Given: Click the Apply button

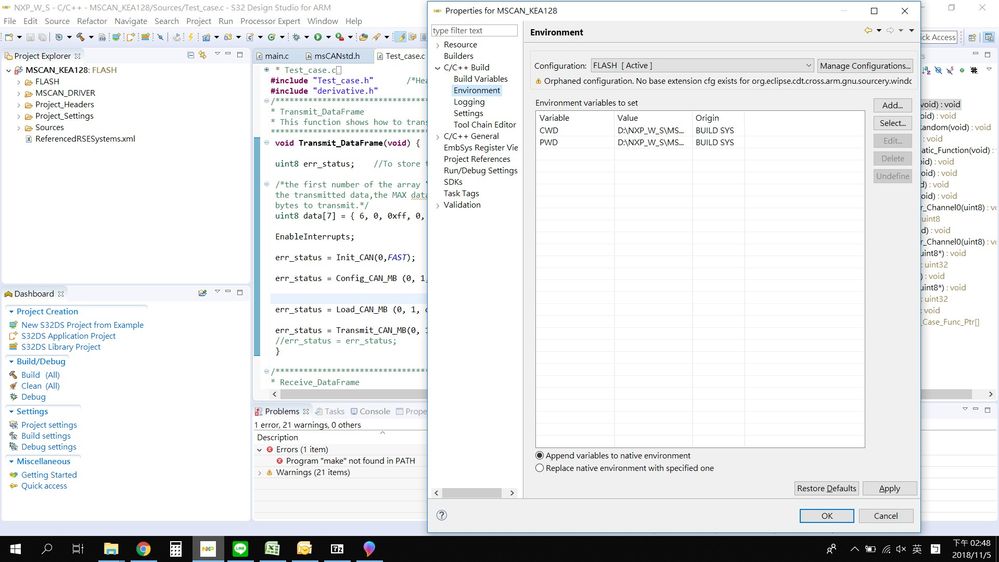Looking at the screenshot, I should click(889, 488).
